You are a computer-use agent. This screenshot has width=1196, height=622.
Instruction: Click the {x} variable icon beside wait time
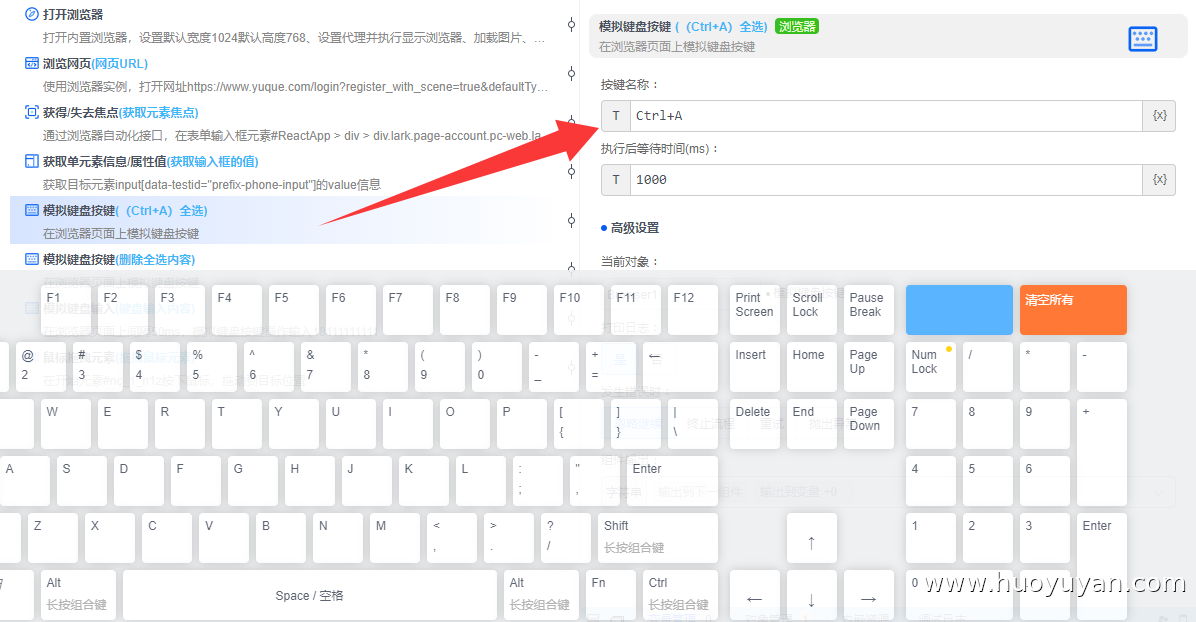tap(1159, 179)
